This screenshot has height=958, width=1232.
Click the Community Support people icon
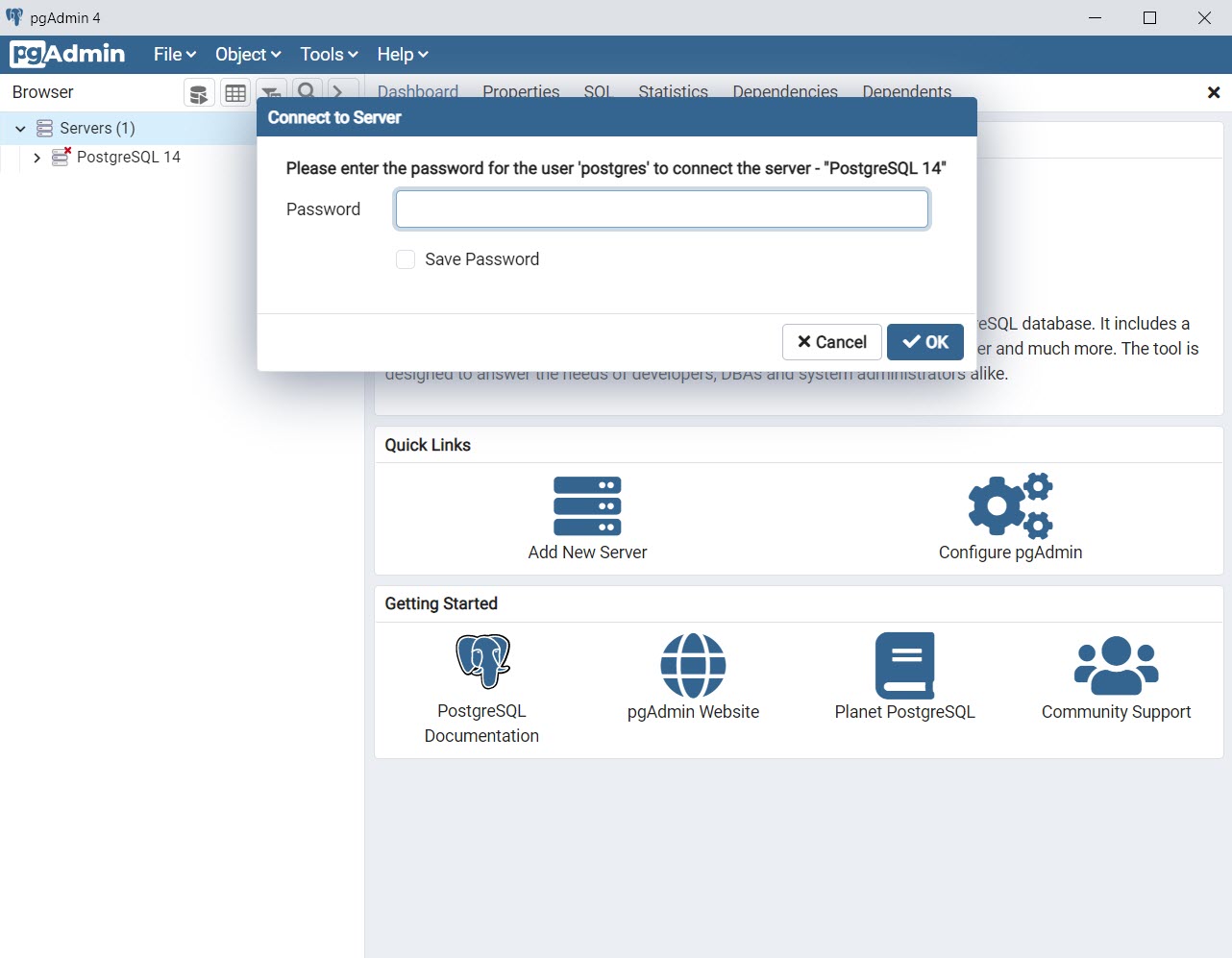[x=1116, y=665]
